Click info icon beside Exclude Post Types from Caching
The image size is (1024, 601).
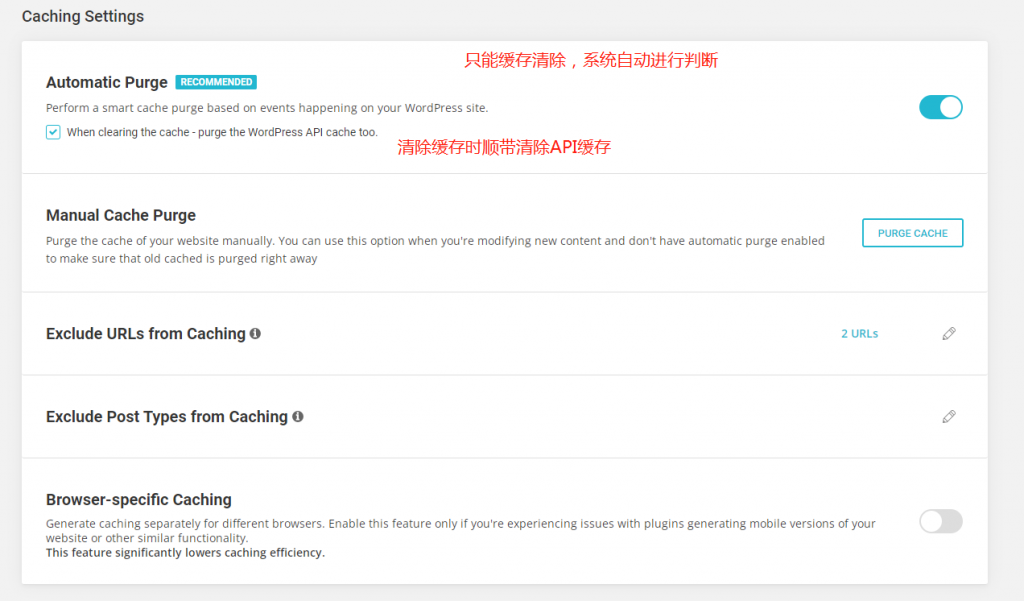298,417
